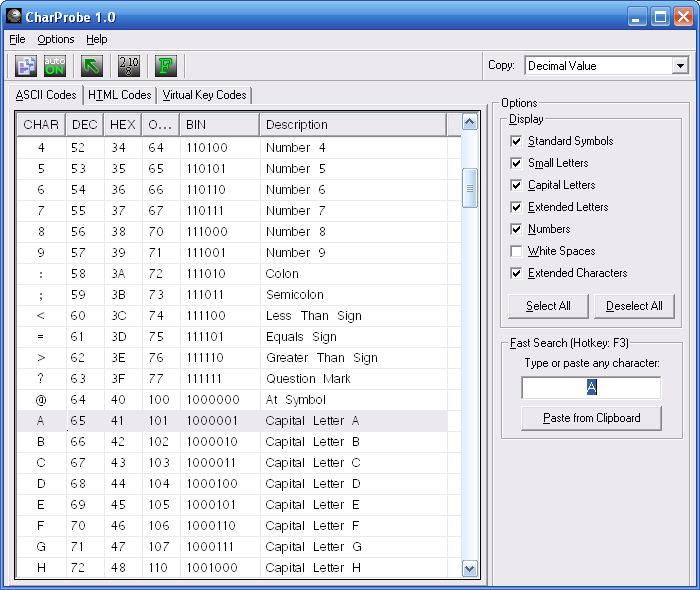The height and width of the screenshot is (590, 700).
Task: Click the copy to clipboard toolbar icon
Action: tap(26, 66)
